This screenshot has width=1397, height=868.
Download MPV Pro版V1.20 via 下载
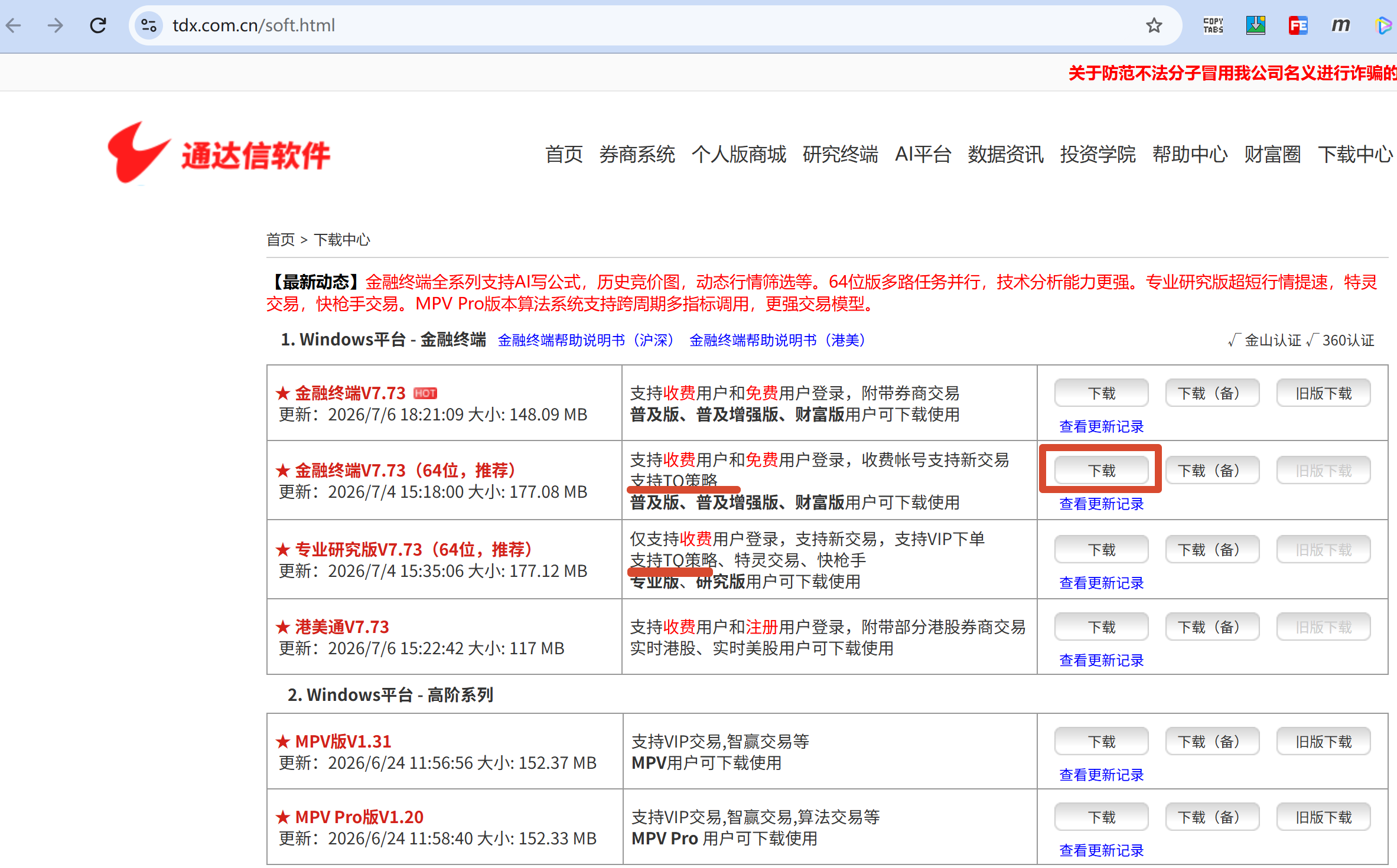click(x=1102, y=817)
